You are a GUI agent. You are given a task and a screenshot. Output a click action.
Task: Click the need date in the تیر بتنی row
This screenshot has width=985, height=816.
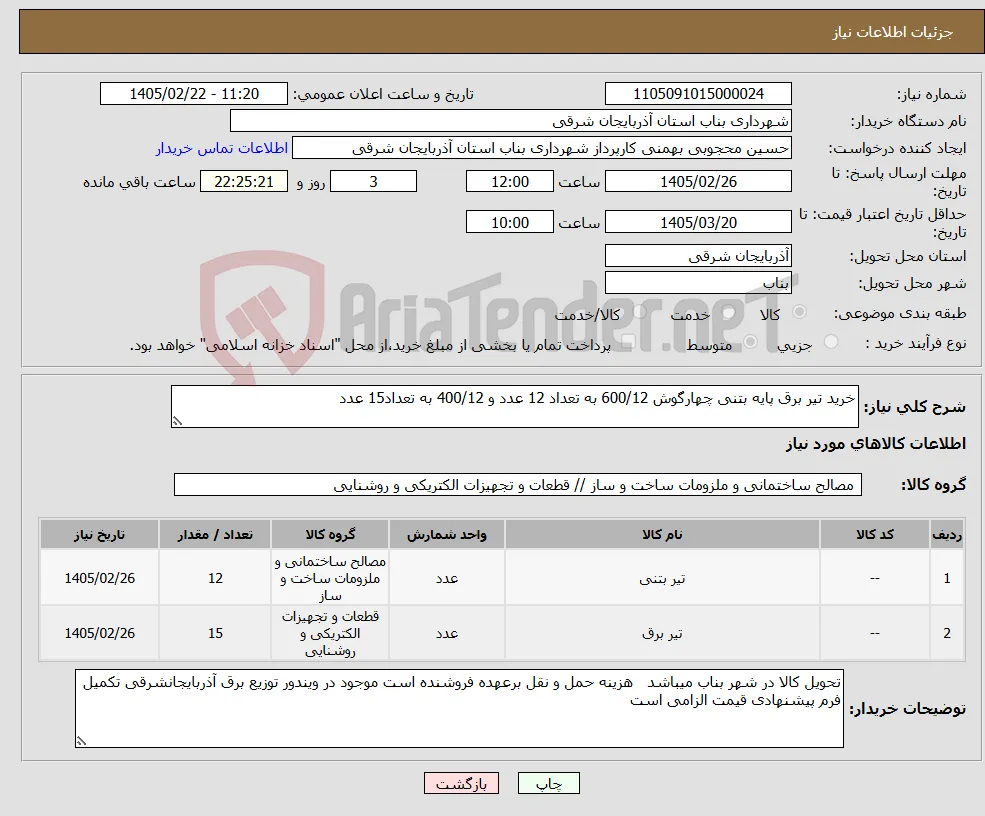pos(99,578)
